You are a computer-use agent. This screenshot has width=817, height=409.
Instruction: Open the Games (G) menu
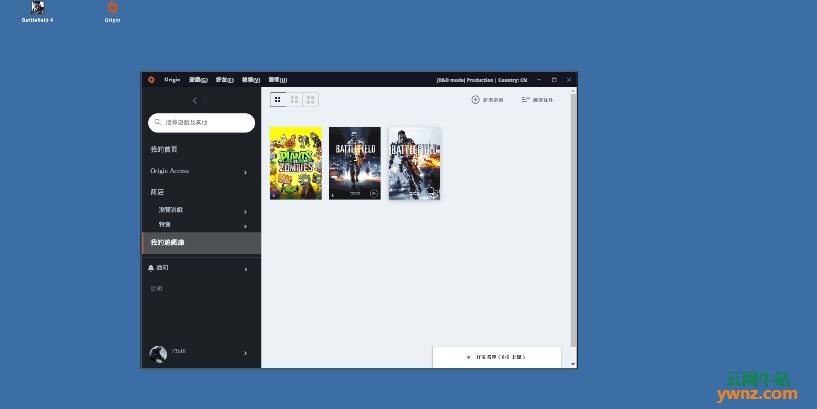point(198,80)
